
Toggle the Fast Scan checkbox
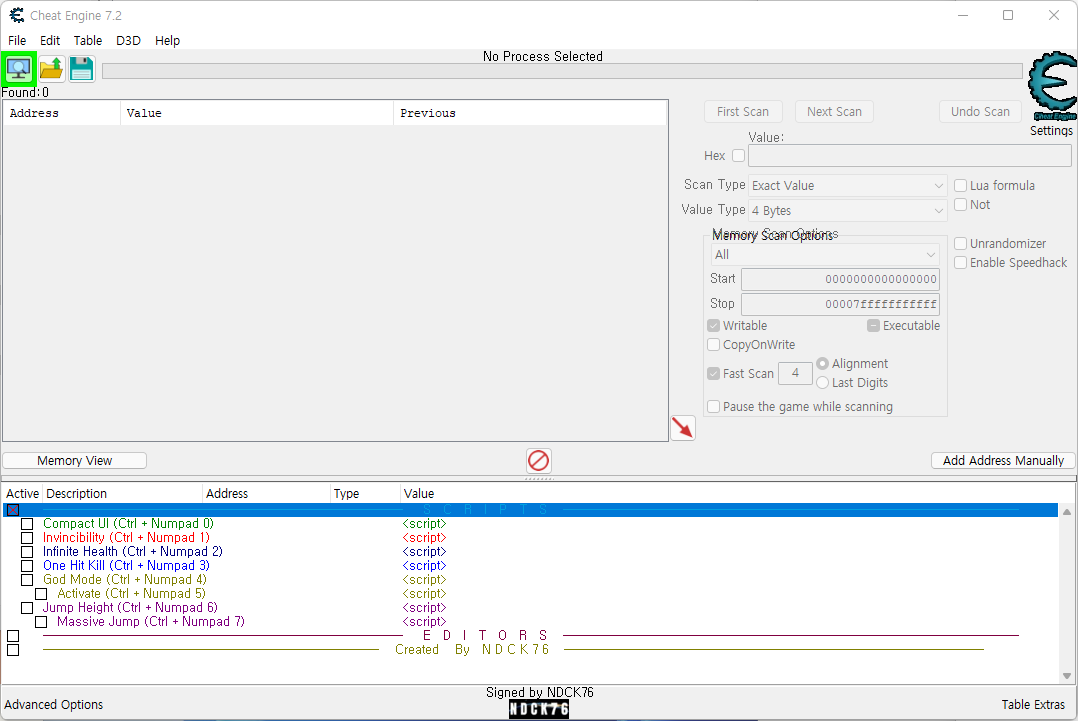(714, 374)
